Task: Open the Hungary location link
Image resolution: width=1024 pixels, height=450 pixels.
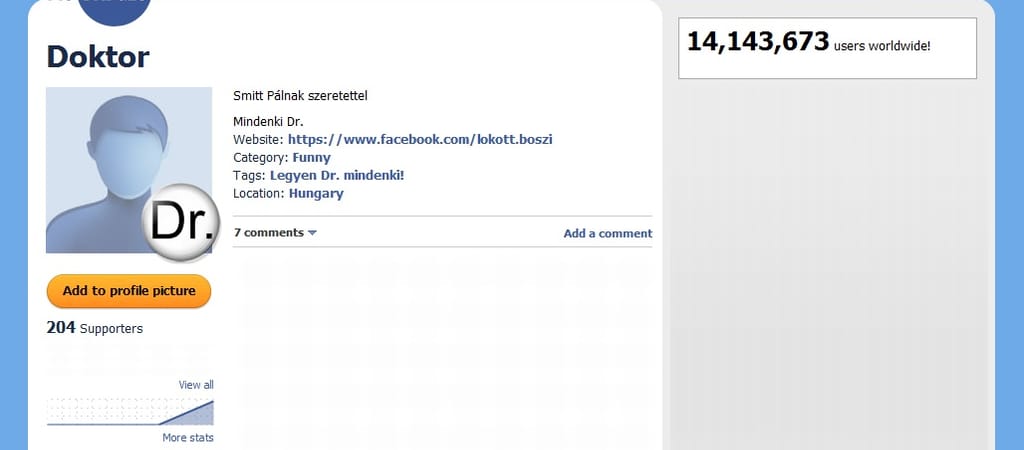Action: tap(316, 194)
